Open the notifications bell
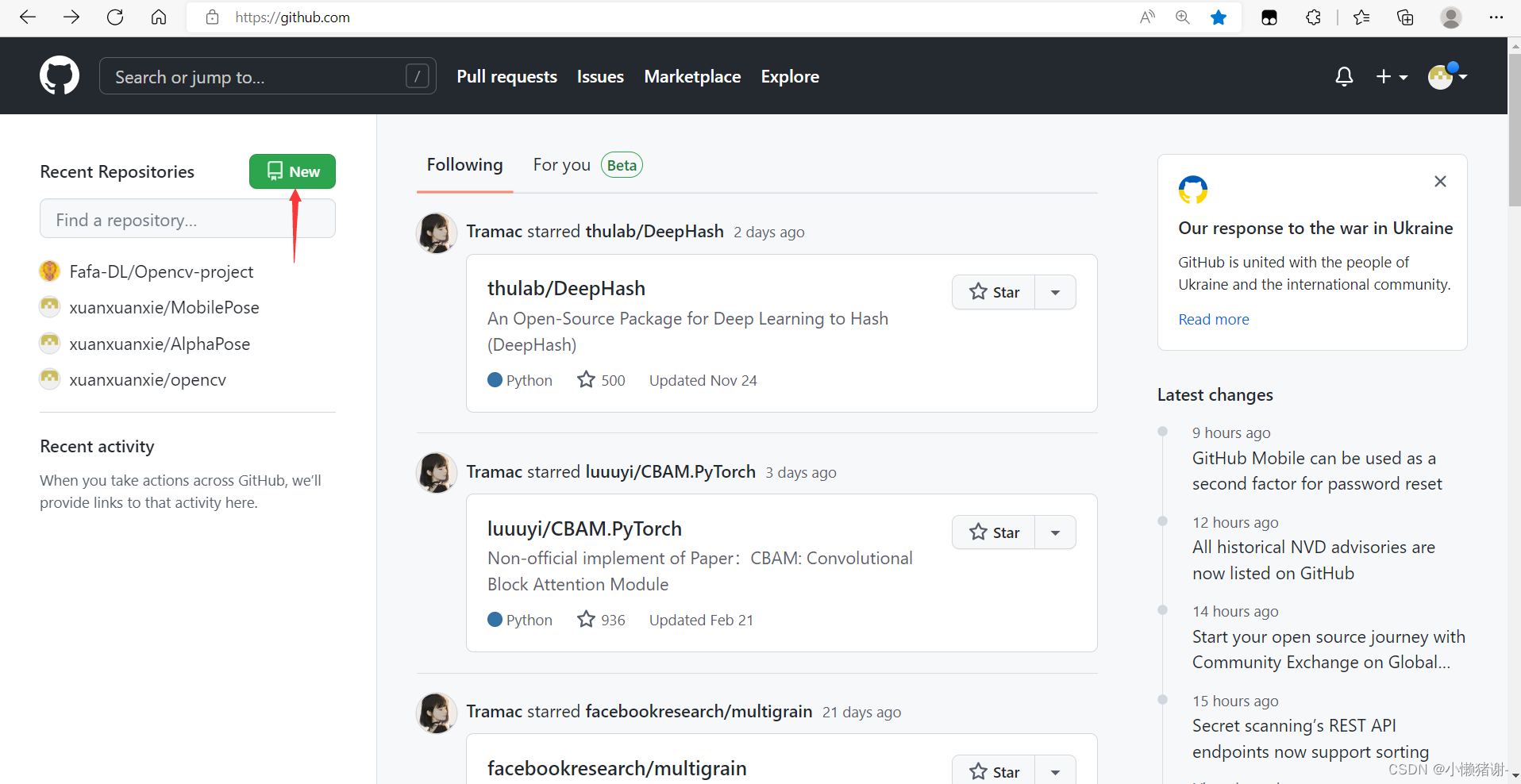The height and width of the screenshot is (784, 1521). (1344, 76)
